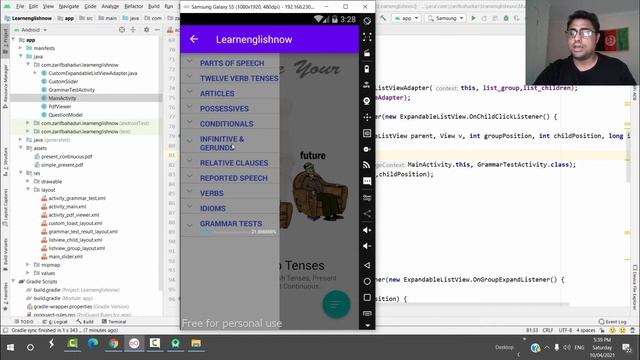Collapse the layout folder
Screen dimensions: 640x360
click(28, 190)
